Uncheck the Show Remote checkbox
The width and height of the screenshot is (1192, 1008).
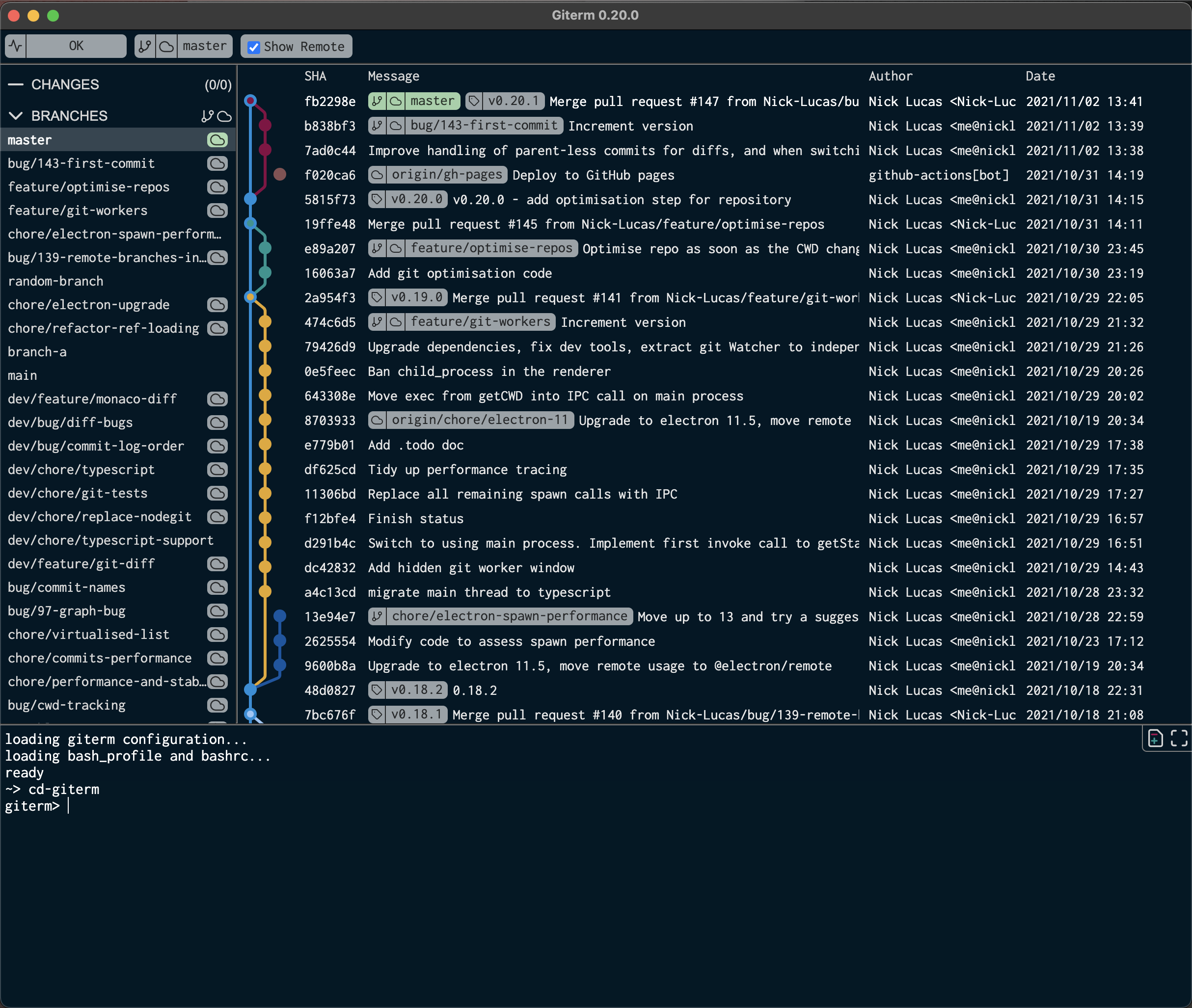pos(254,47)
